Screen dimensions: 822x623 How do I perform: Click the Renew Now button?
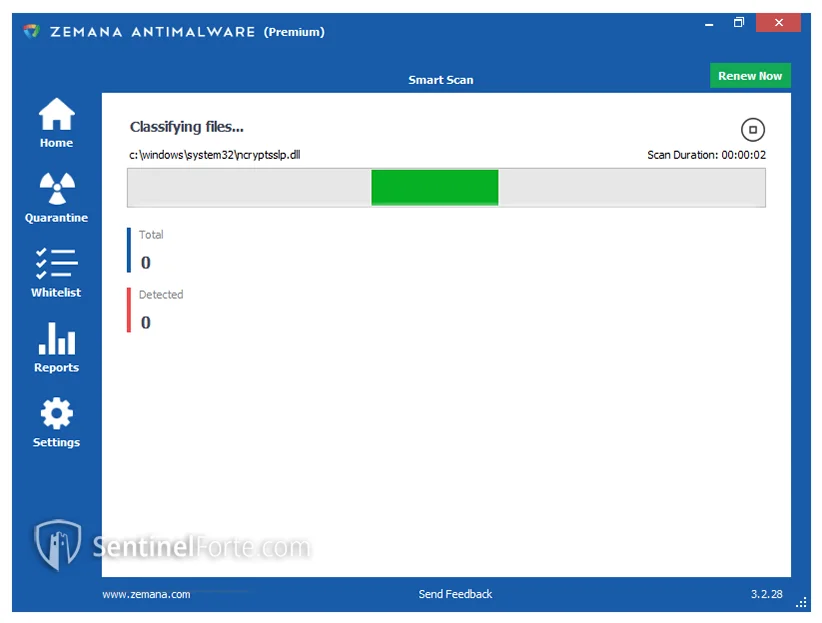[x=750, y=76]
